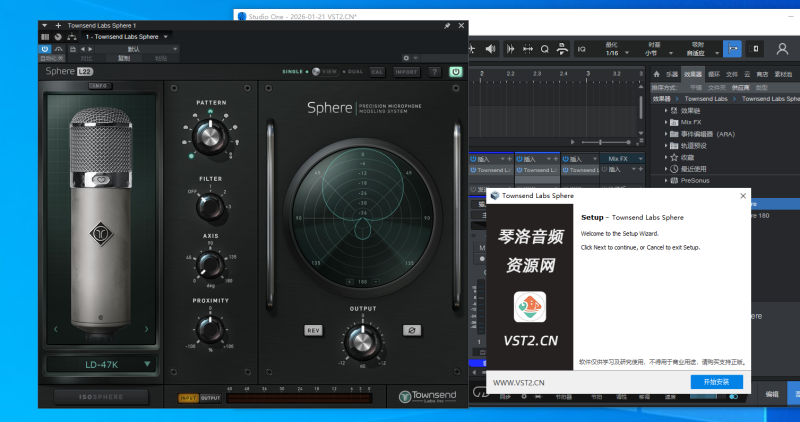Pin the plugin window with pushpin icon
The height and width of the screenshot is (422, 800).
click(446, 25)
